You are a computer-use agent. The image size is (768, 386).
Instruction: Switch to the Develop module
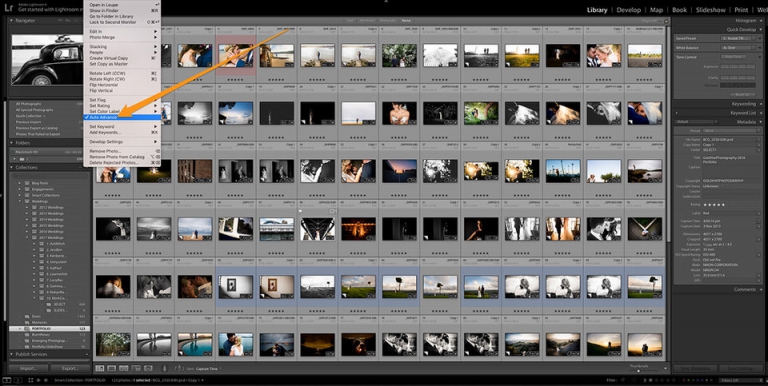coord(628,10)
